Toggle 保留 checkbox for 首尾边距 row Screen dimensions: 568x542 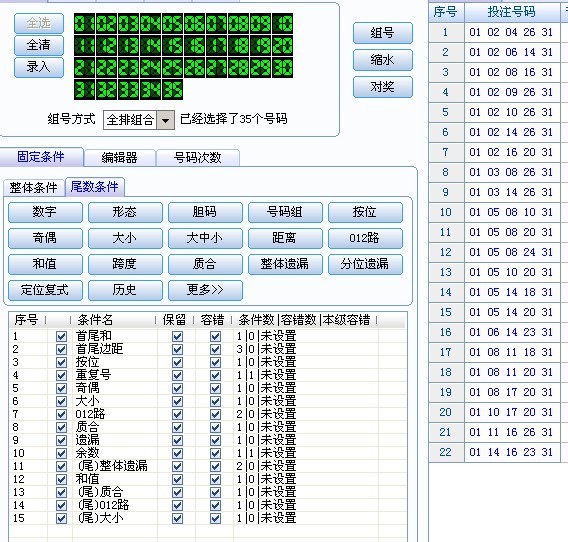[177, 350]
